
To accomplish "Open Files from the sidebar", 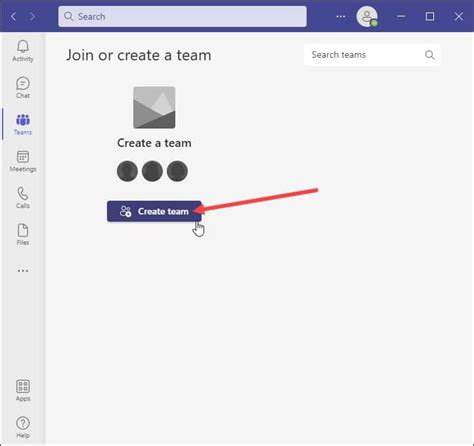I will point(23,234).
